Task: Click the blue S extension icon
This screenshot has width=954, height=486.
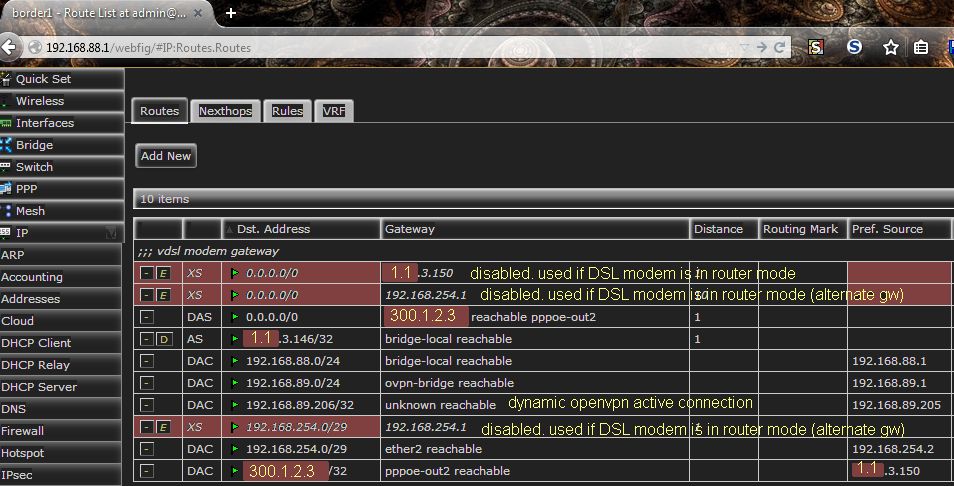Action: point(855,46)
